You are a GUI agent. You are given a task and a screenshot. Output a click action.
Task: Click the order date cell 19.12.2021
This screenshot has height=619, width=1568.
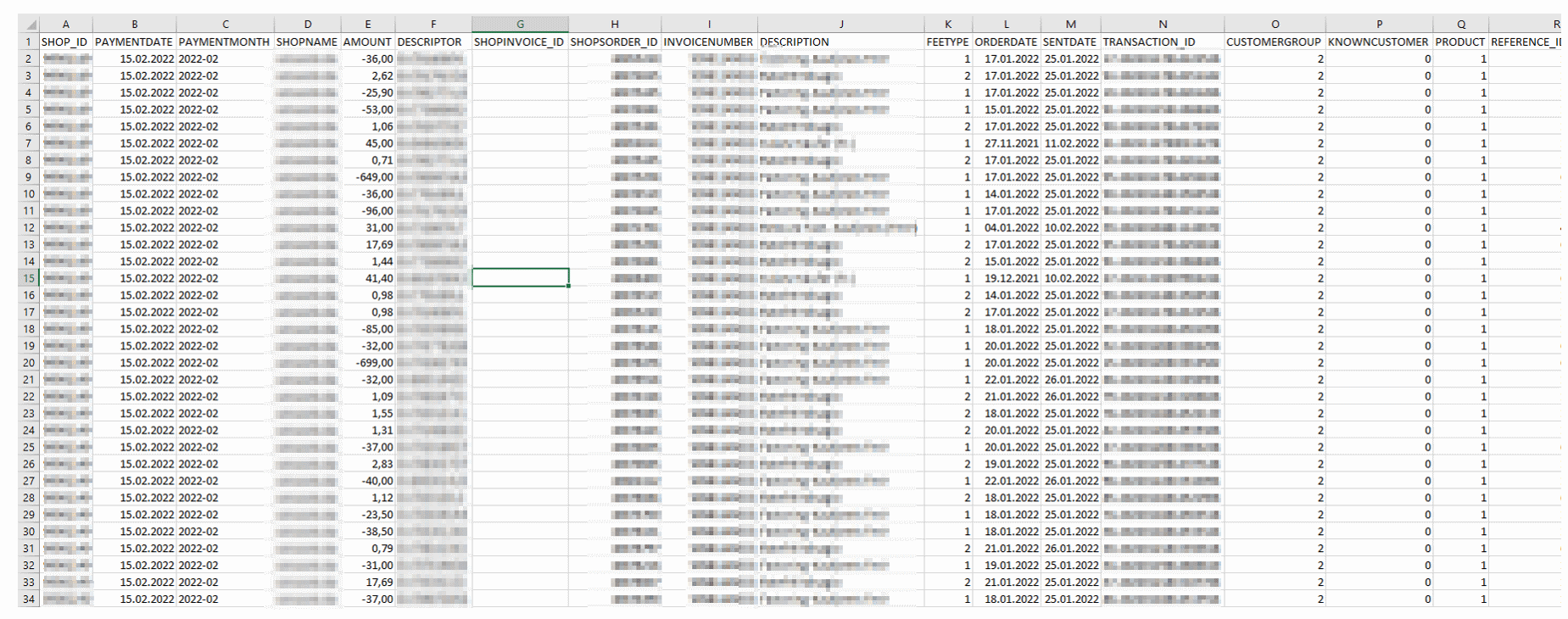[x=1007, y=278]
